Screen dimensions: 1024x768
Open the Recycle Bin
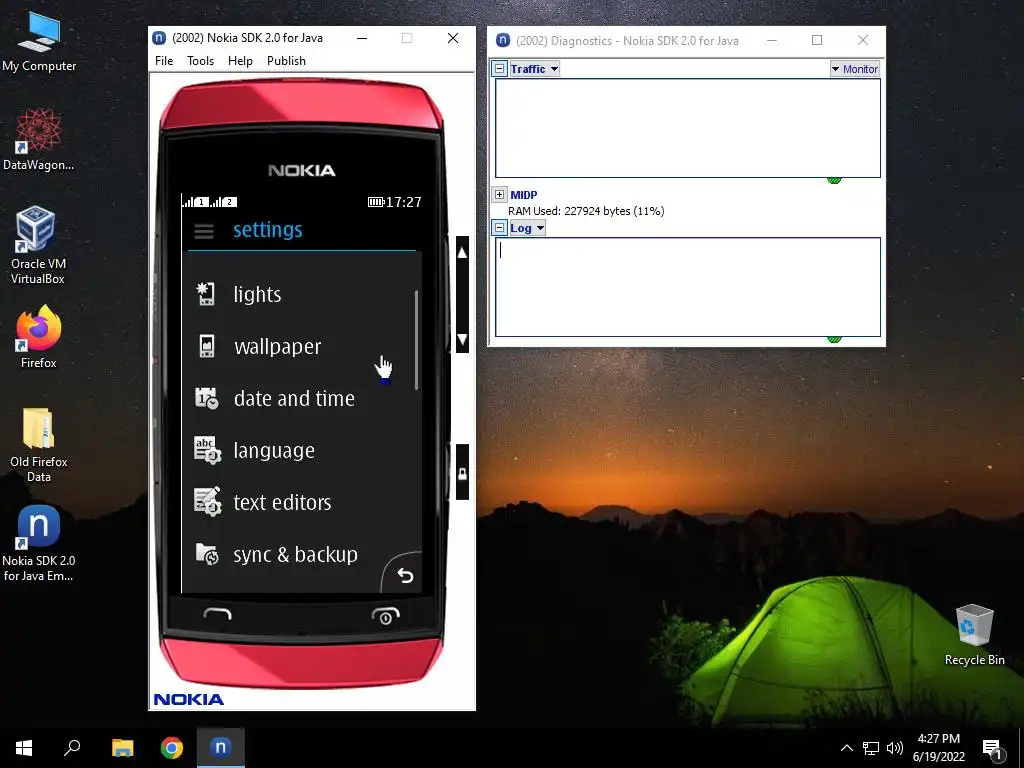[x=974, y=635]
